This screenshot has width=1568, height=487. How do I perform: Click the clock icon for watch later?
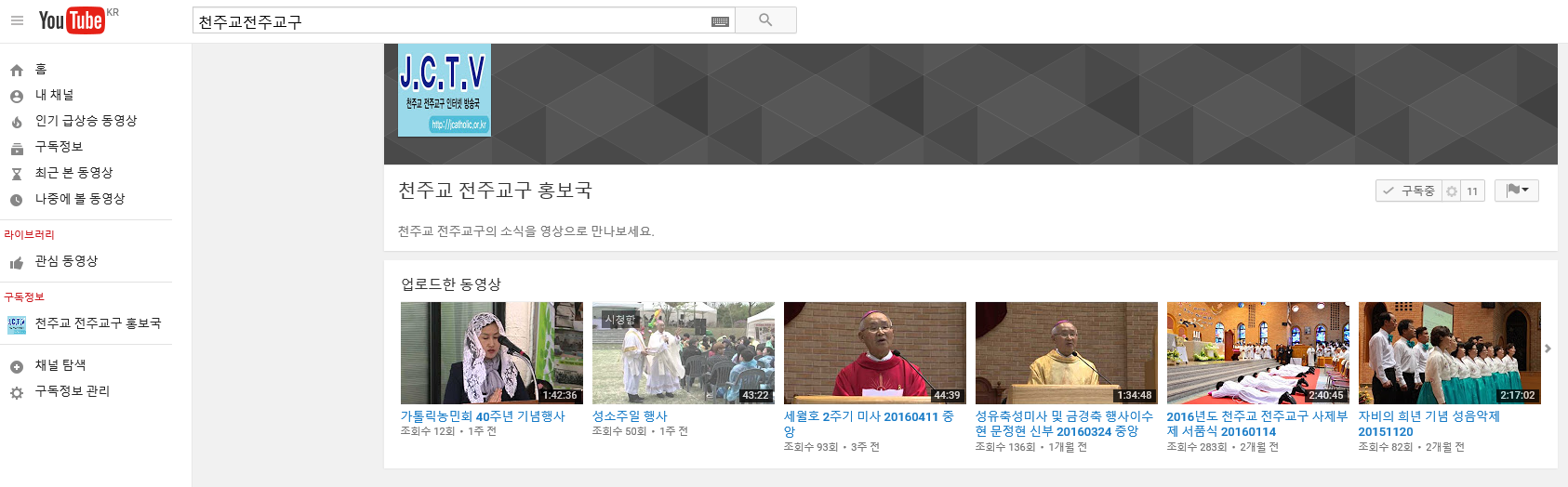(x=17, y=200)
